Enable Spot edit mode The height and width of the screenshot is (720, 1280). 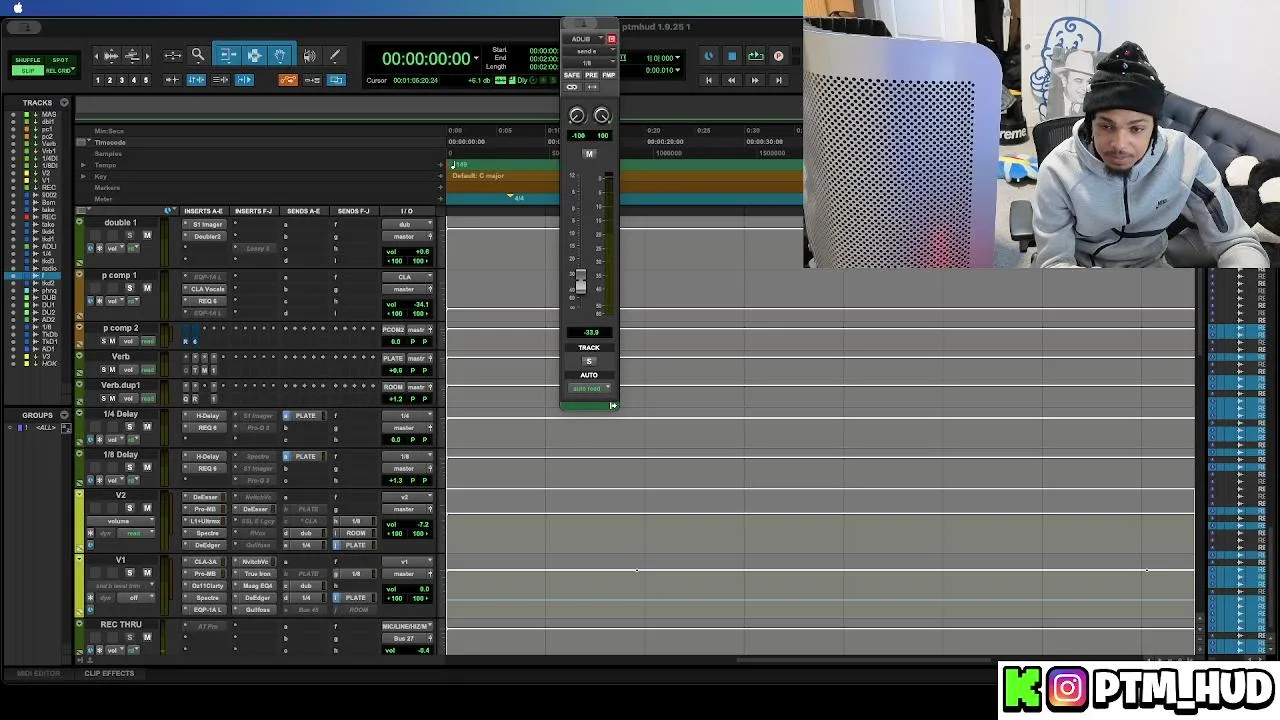coord(60,60)
